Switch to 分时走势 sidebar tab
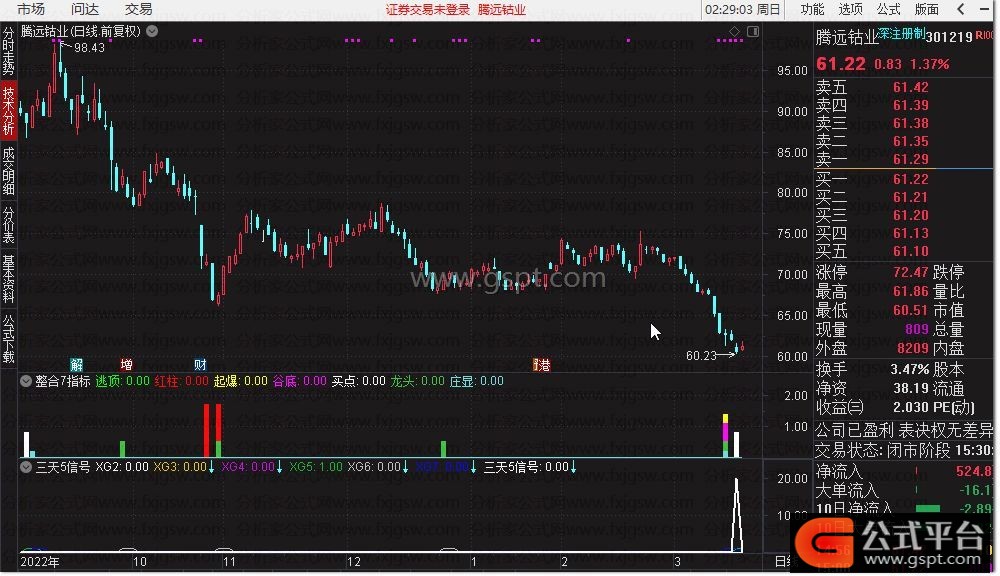Image resolution: width=1000 pixels, height=576 pixels. click(8, 50)
